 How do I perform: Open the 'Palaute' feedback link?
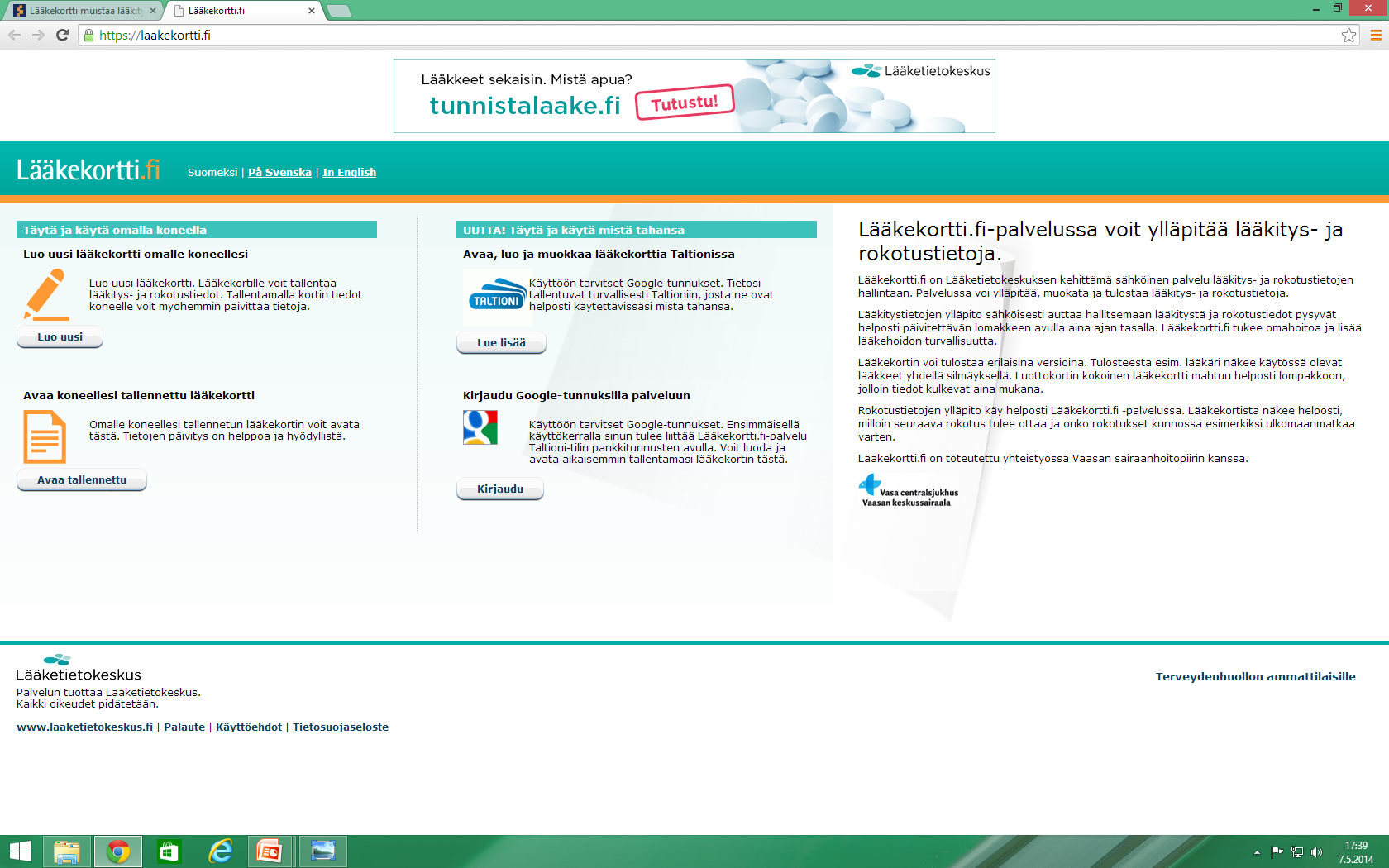[184, 727]
